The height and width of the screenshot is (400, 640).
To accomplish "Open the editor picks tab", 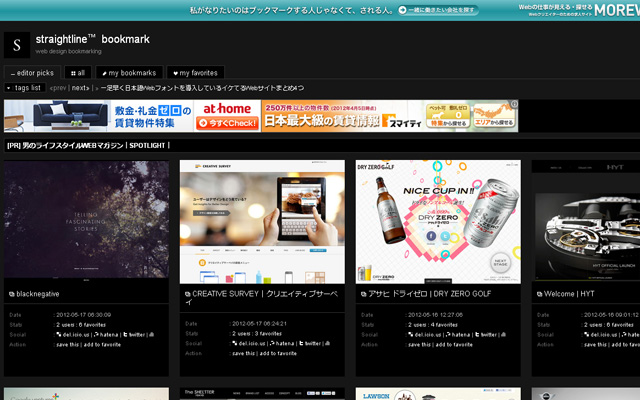I will (33, 73).
